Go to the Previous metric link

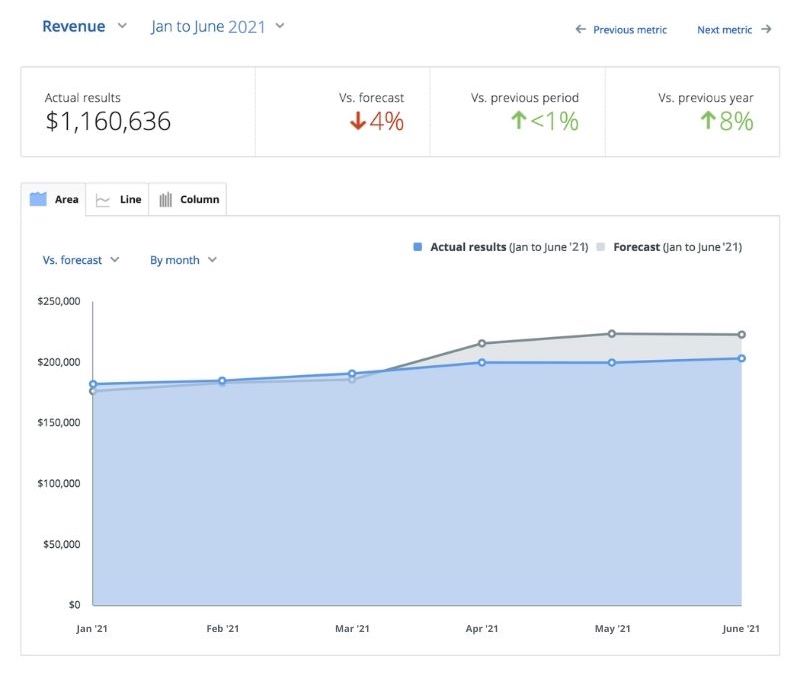[x=629, y=30]
